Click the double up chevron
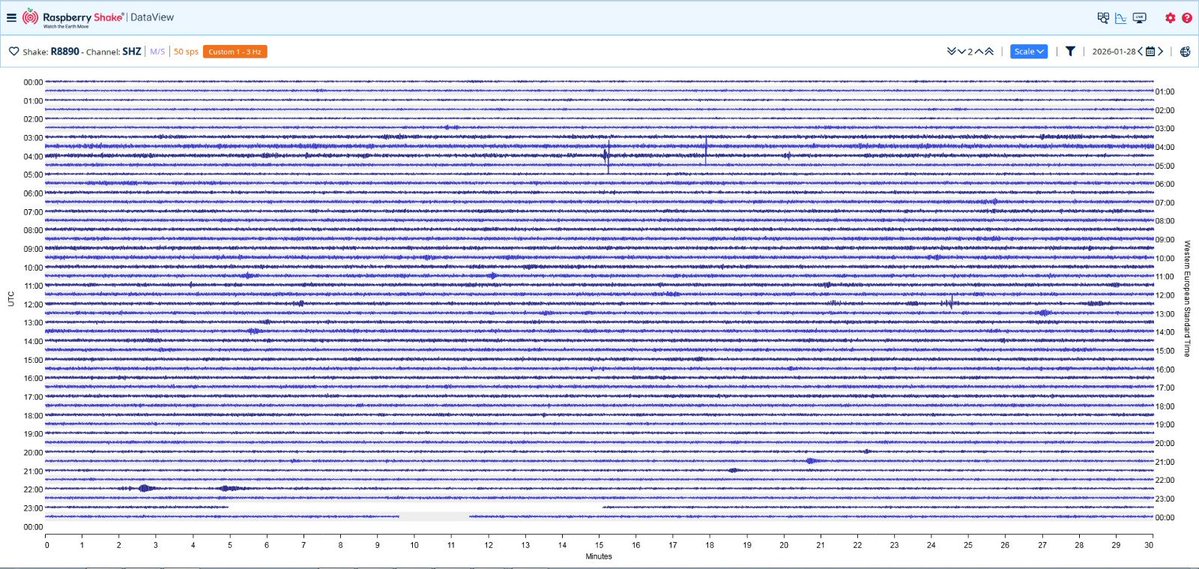Screen dimensions: 1199x569 coord(989,51)
